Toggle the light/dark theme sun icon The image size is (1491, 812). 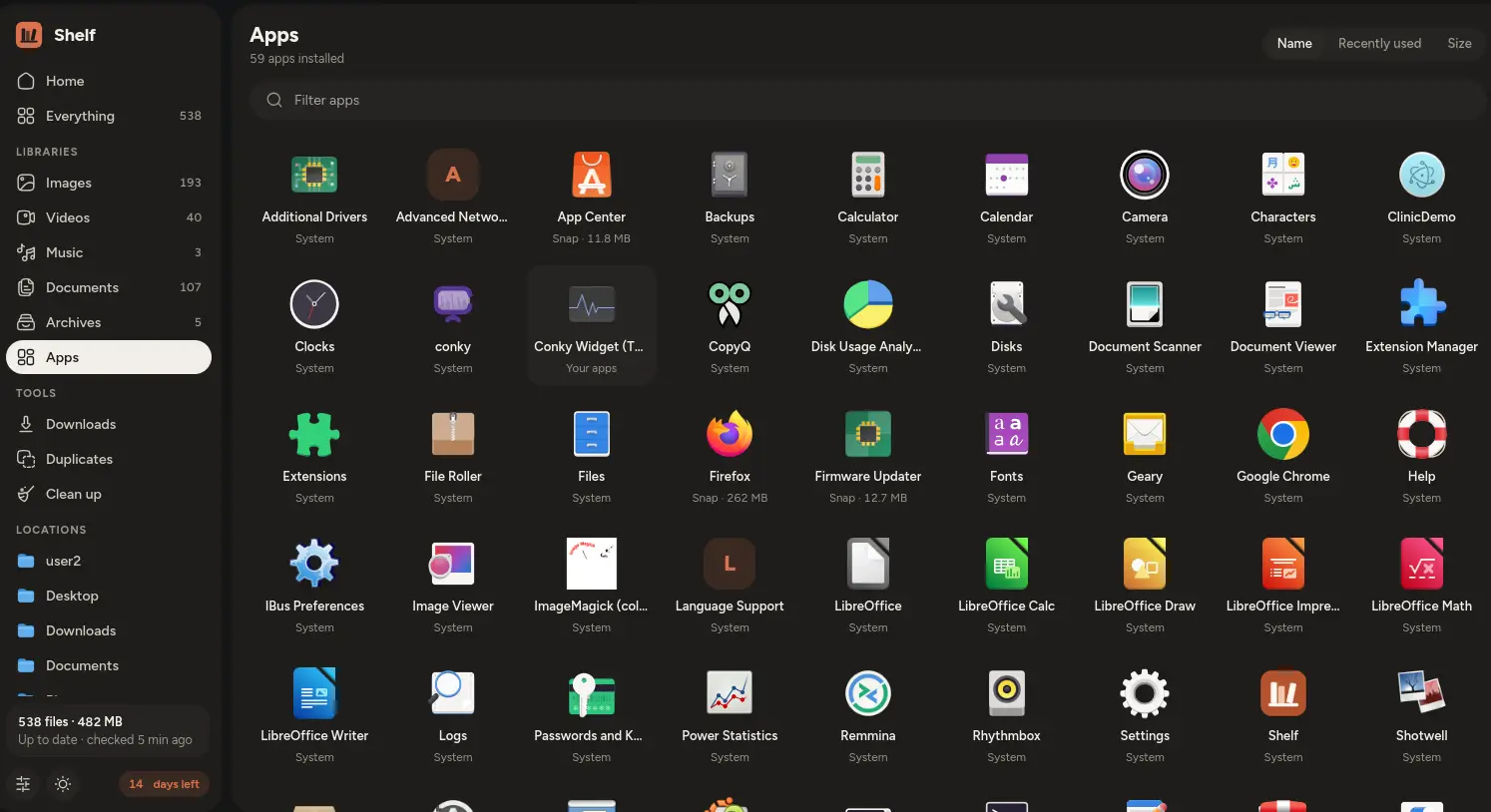(x=63, y=784)
